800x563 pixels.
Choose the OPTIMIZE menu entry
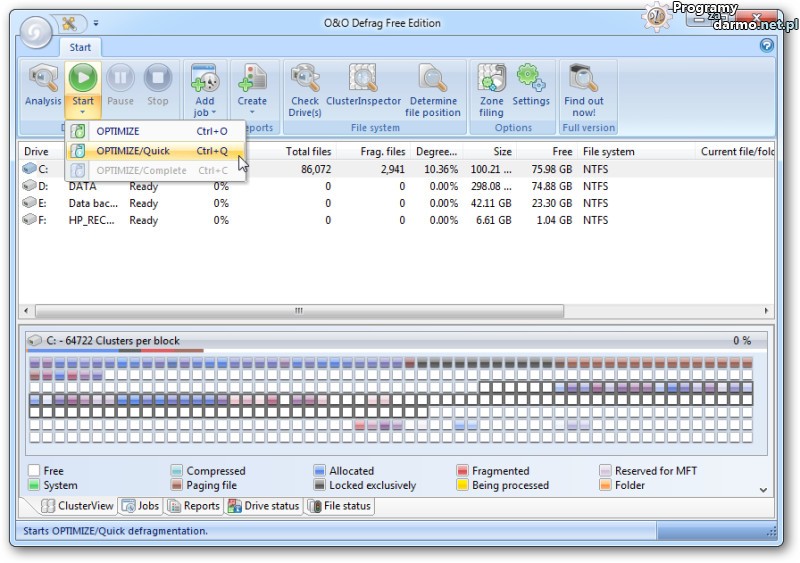coord(118,131)
